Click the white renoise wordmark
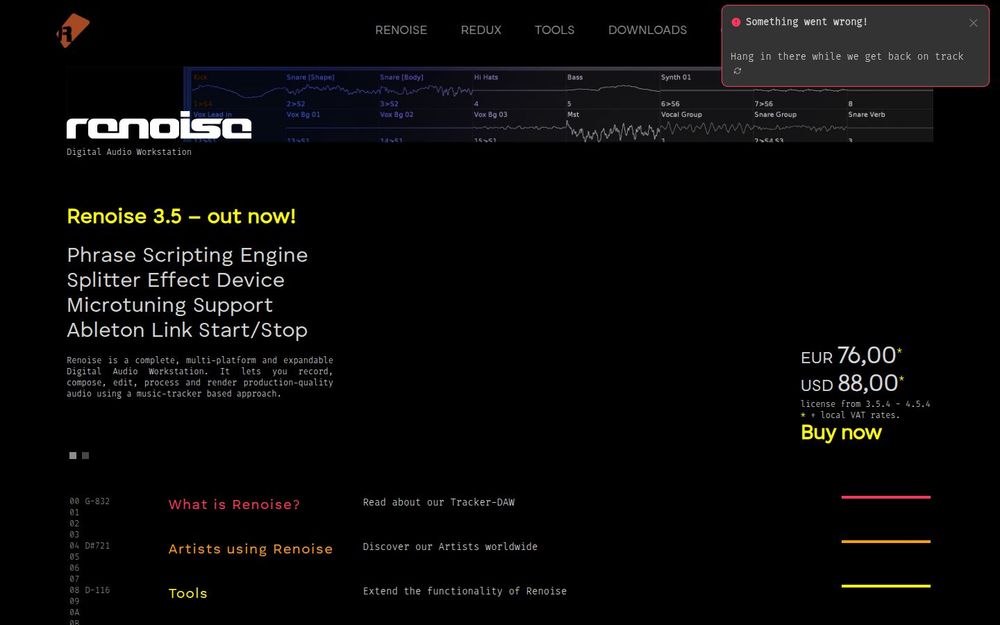1000x625 pixels. 159,125
